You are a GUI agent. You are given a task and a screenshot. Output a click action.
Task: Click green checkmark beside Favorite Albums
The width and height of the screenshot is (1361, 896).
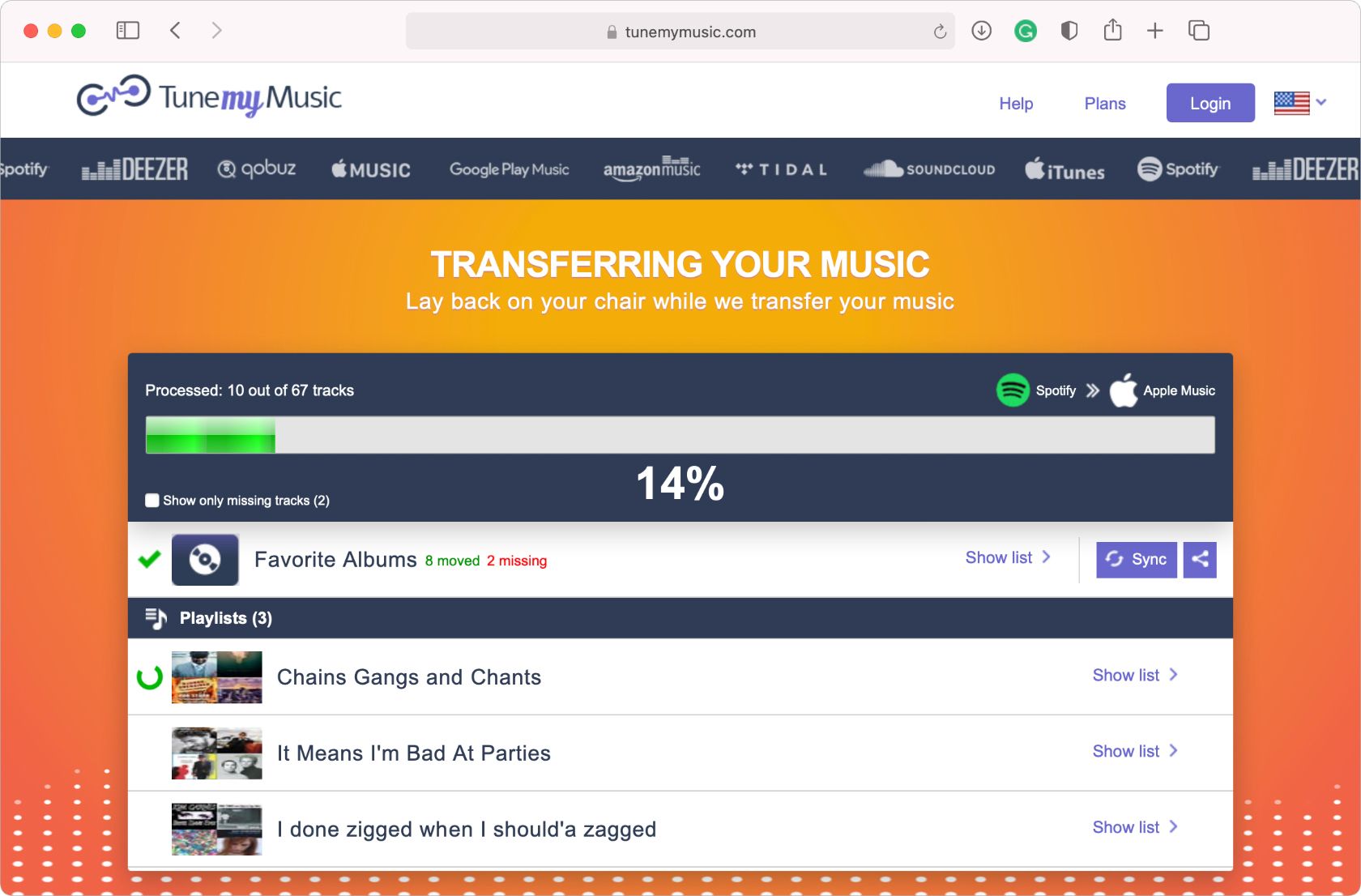pos(150,559)
